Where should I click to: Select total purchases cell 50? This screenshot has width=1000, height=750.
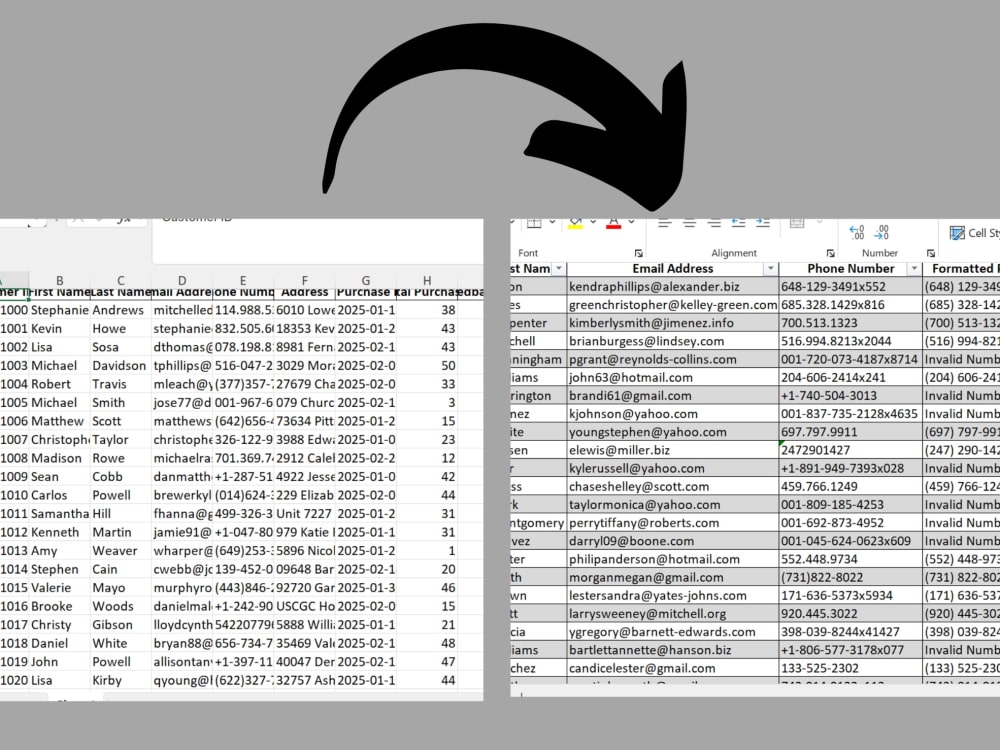(x=427, y=365)
